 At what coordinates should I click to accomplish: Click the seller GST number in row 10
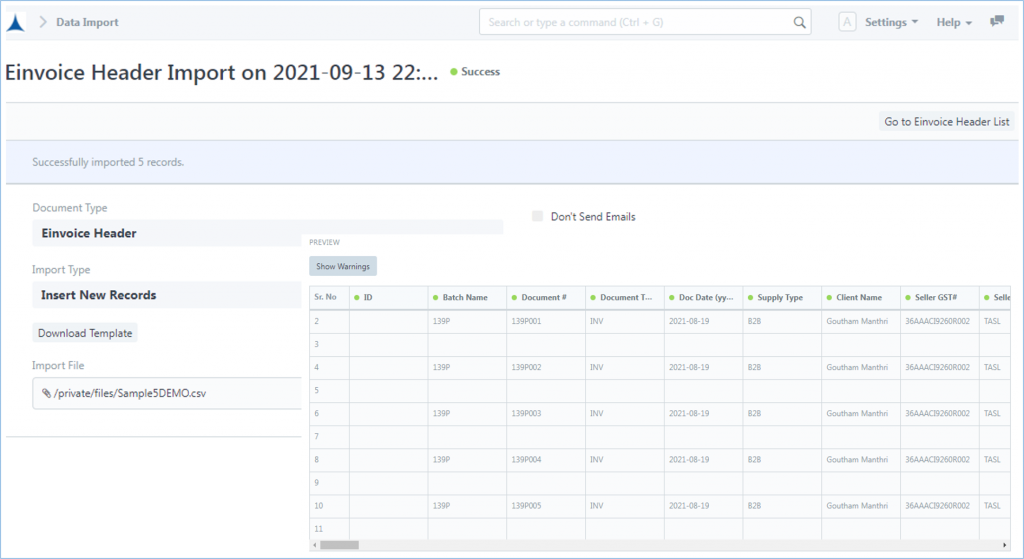940,506
